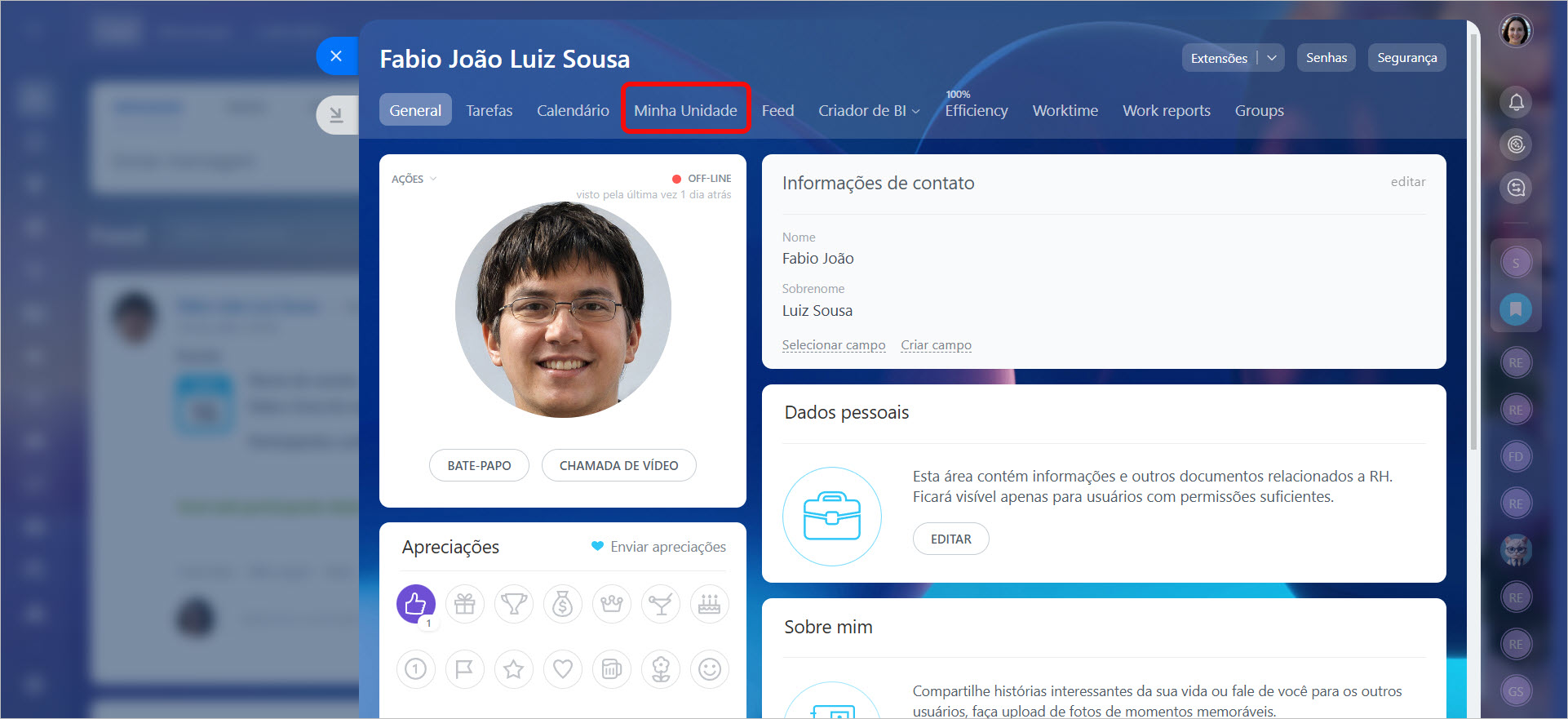Click the Extensões button
The height and width of the screenshot is (719, 1568).
tap(1219, 58)
